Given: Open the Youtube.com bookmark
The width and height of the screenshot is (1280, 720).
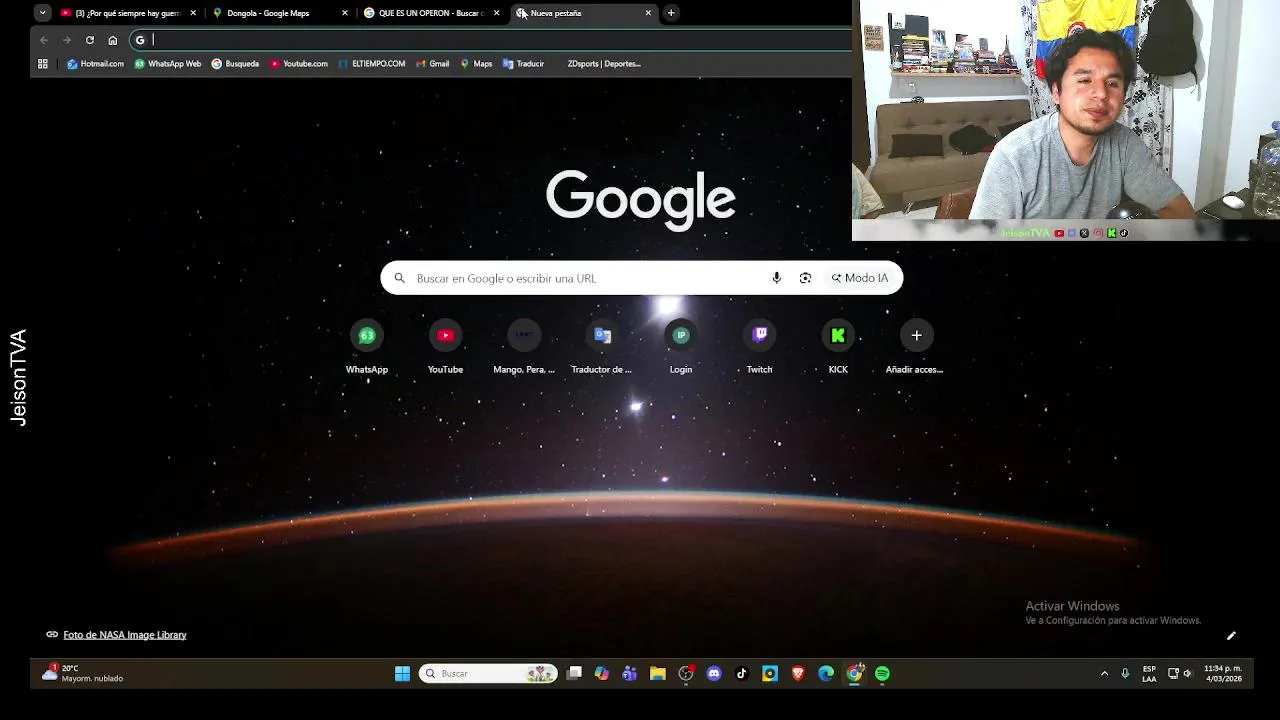Looking at the screenshot, I should (x=299, y=64).
